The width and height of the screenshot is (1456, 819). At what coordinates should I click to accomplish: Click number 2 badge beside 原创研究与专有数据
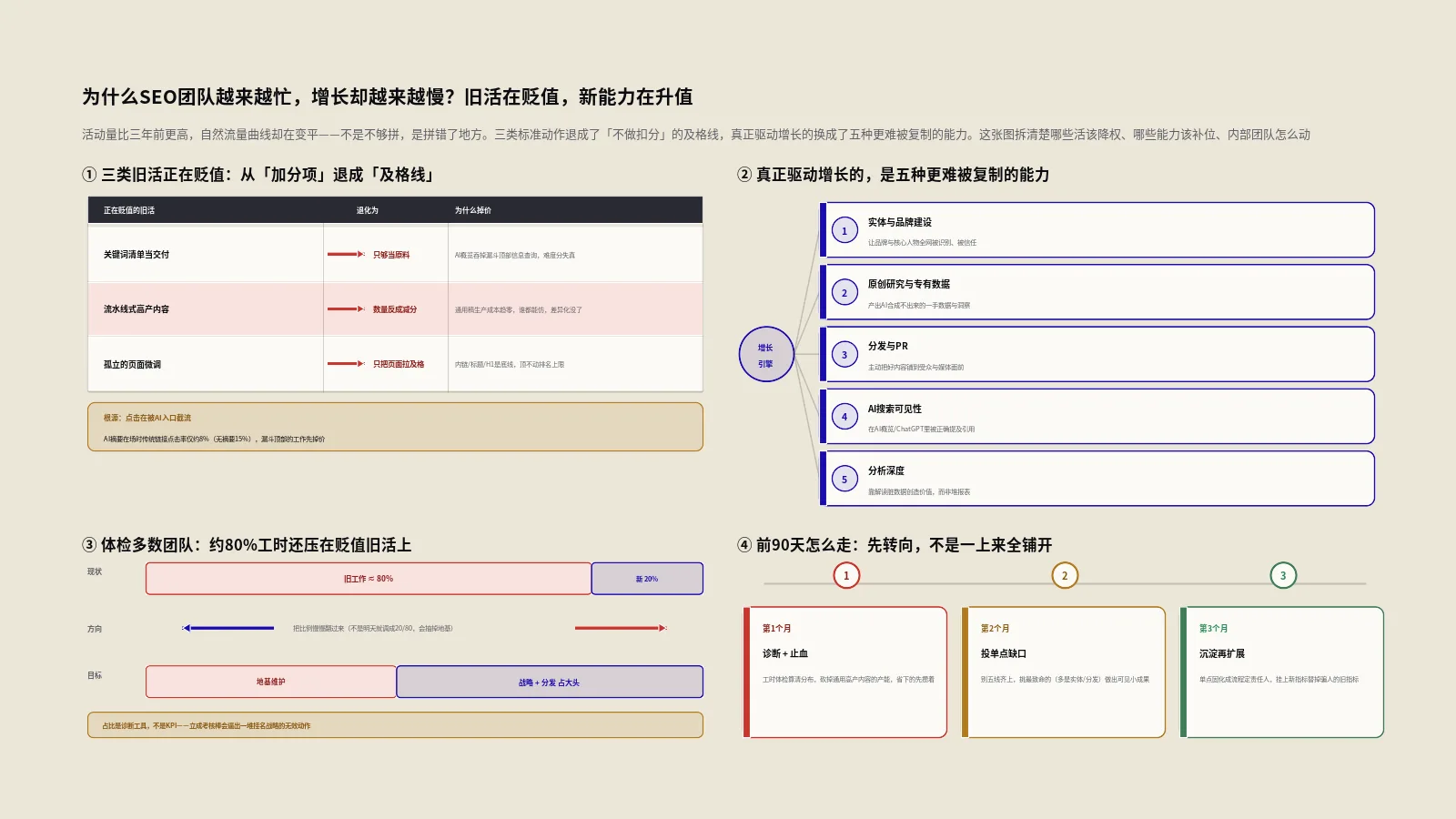844,292
